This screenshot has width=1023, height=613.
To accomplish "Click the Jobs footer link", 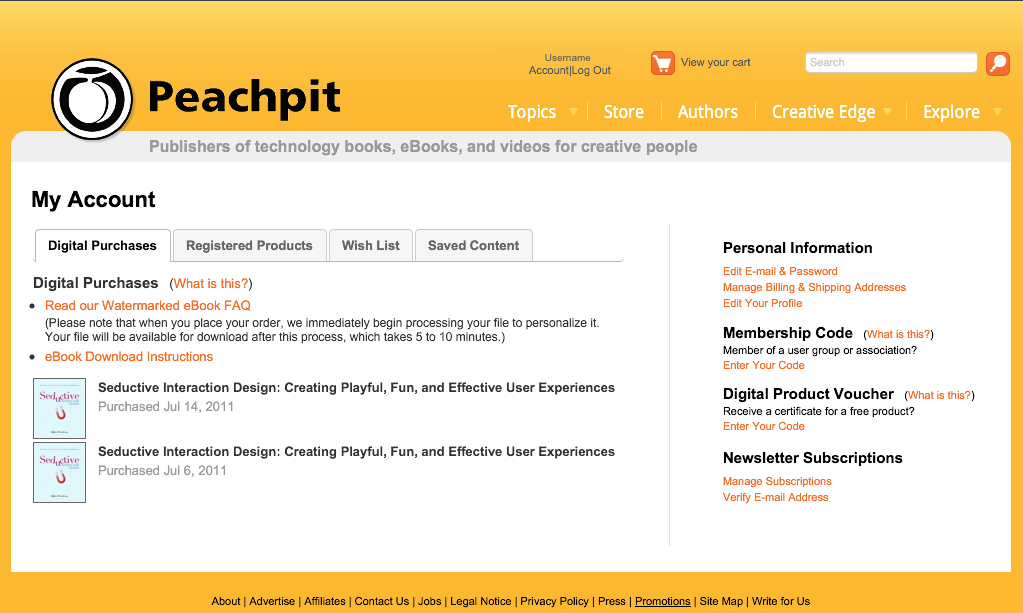I will tap(429, 601).
